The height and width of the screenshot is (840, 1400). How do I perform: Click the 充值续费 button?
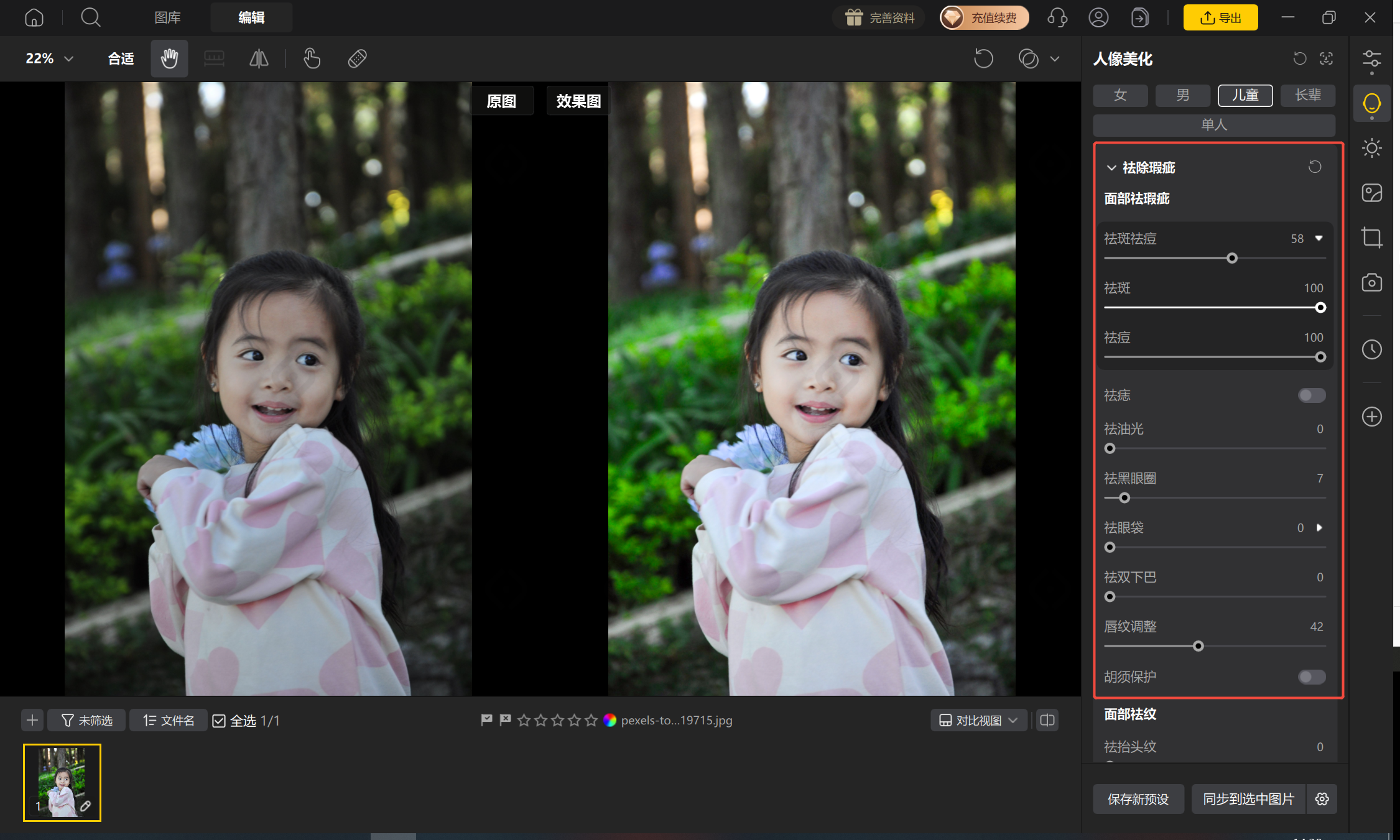click(984, 17)
